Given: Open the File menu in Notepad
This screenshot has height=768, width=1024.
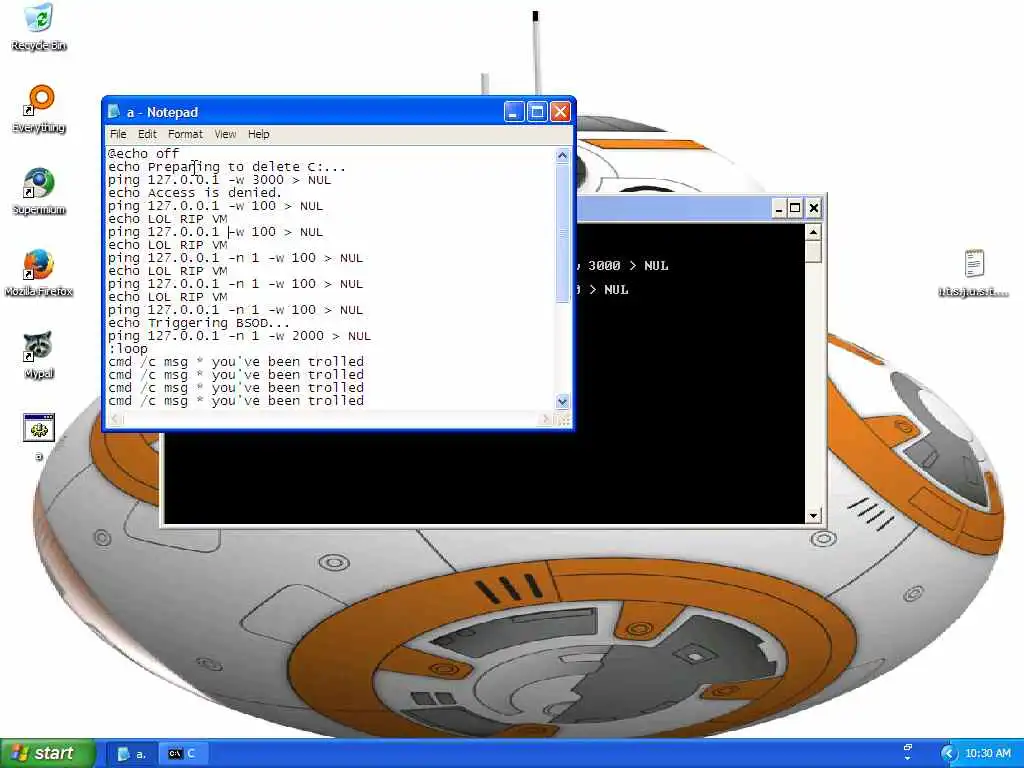Looking at the screenshot, I should point(118,134).
